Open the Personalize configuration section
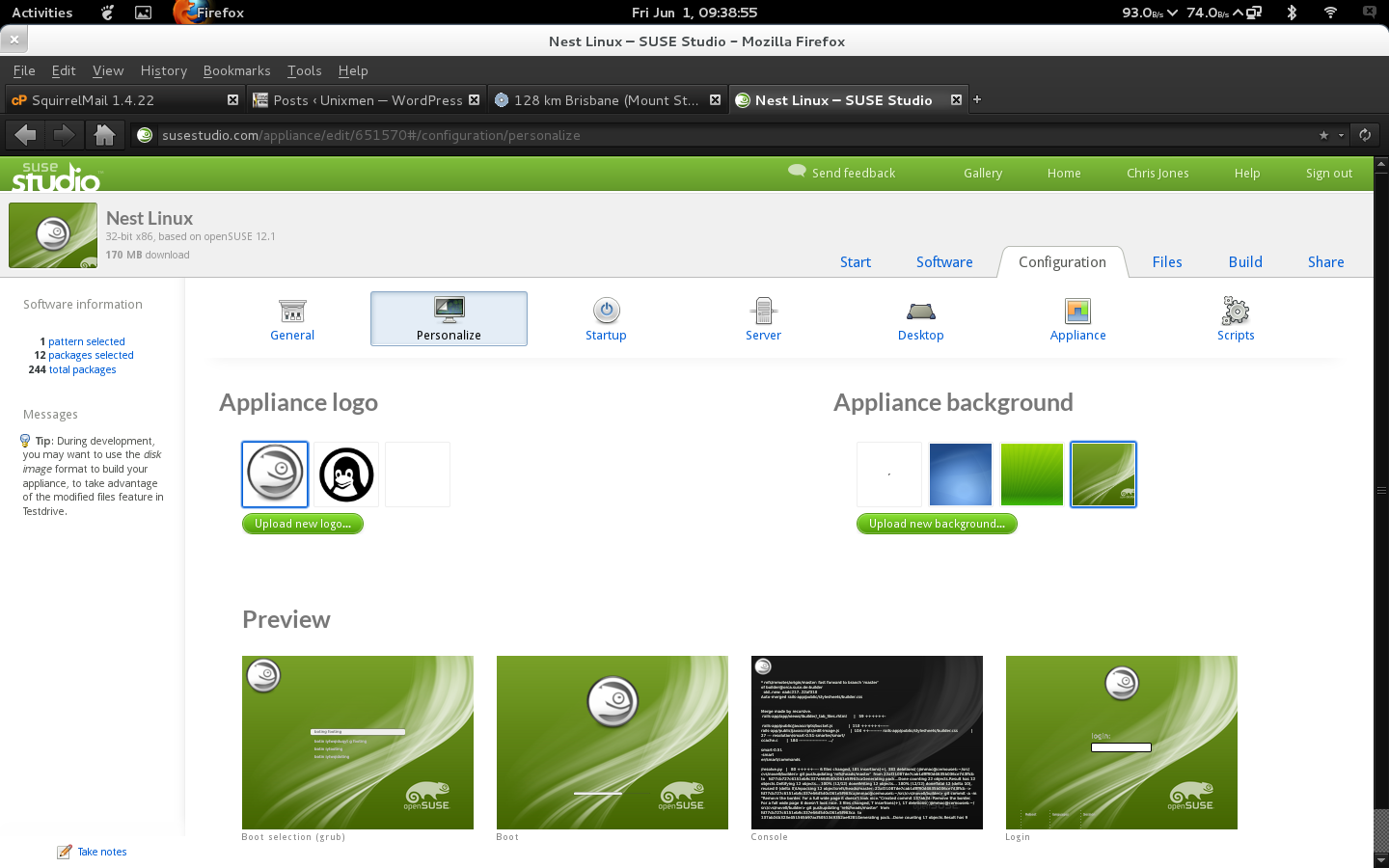The width and height of the screenshot is (1389, 868). tap(449, 319)
